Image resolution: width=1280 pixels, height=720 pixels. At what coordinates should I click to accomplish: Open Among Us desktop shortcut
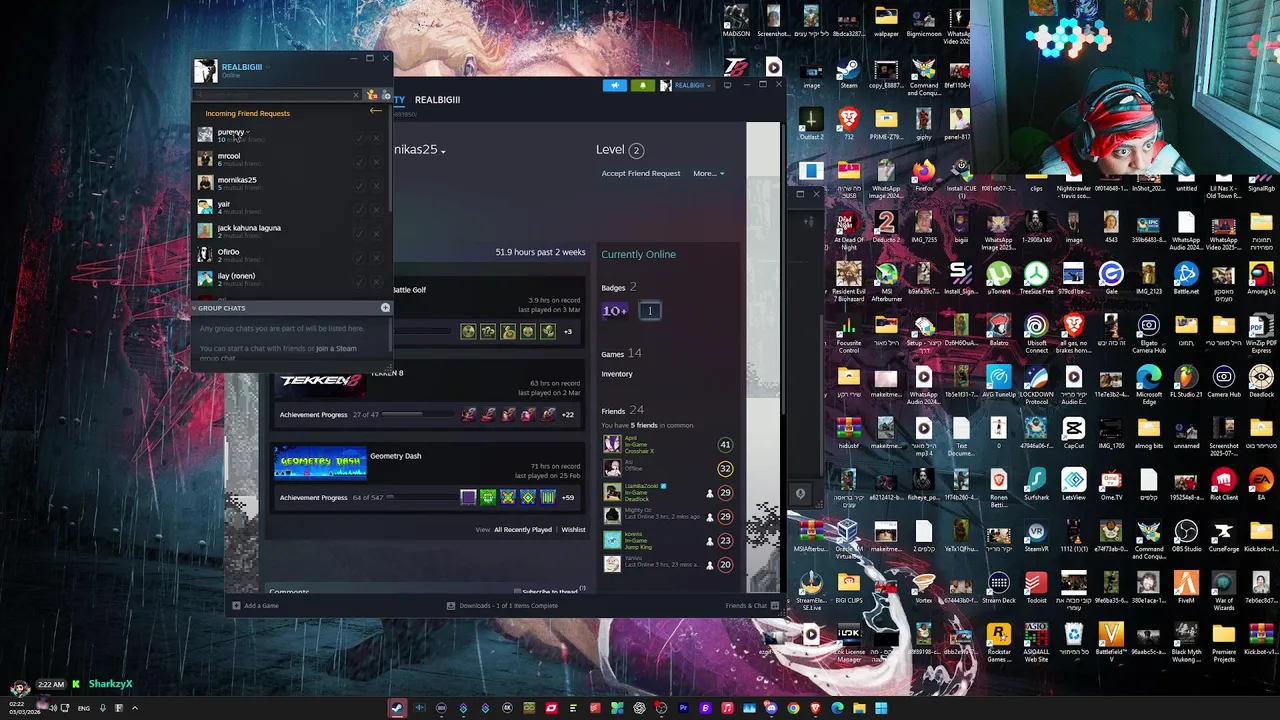[x=1261, y=278]
